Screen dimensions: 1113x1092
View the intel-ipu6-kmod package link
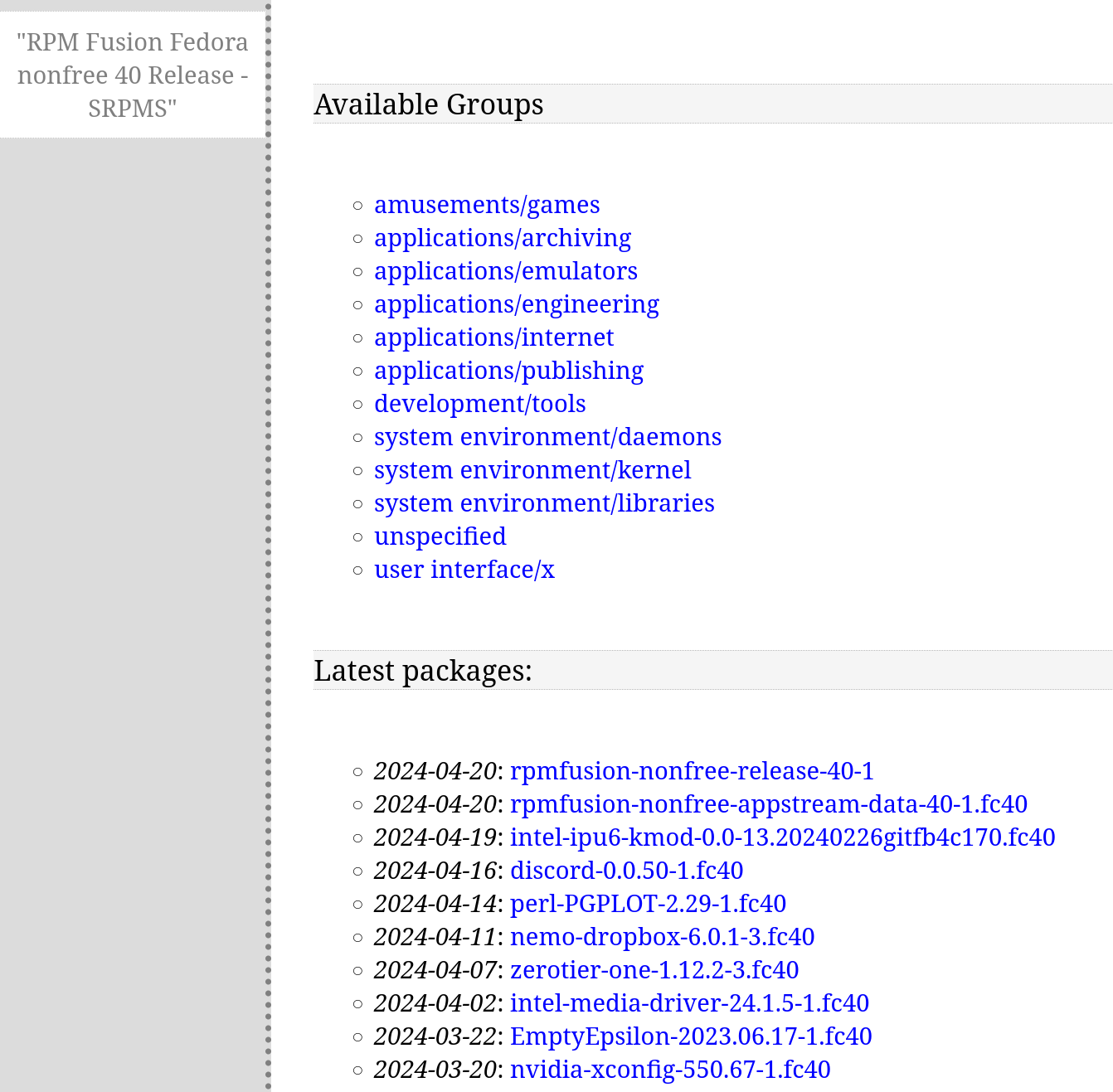(x=783, y=837)
